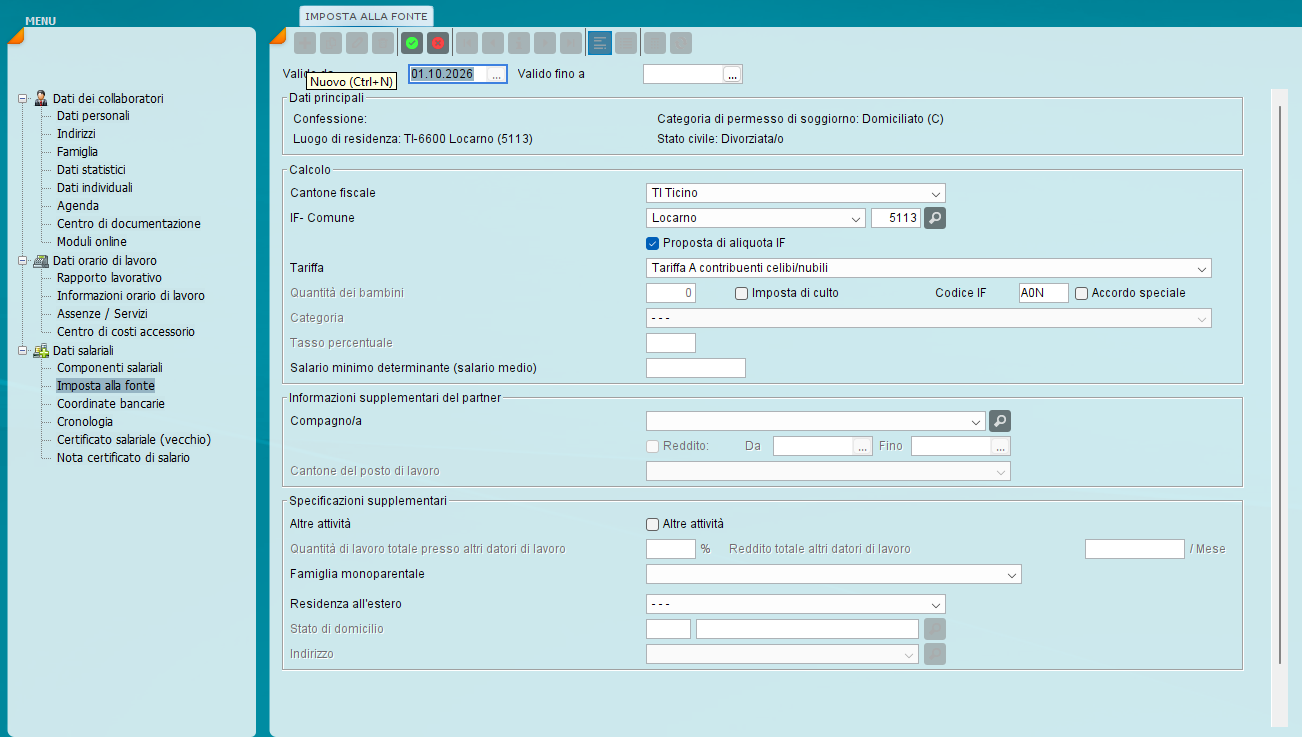Open the Compagno/a dropdown
The width and height of the screenshot is (1302, 737).
[976, 422]
